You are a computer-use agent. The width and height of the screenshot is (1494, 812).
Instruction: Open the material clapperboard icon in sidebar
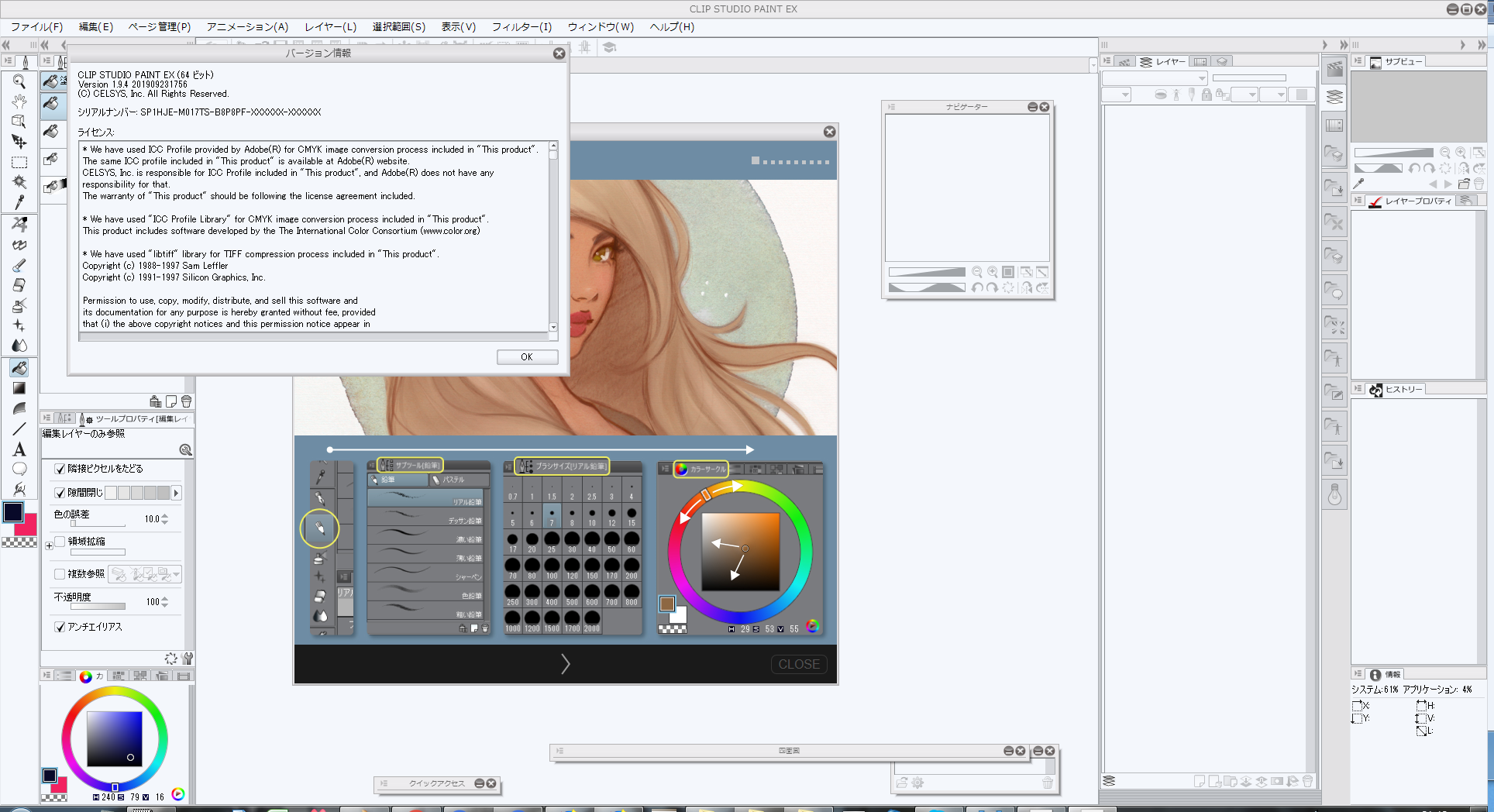click(1334, 69)
